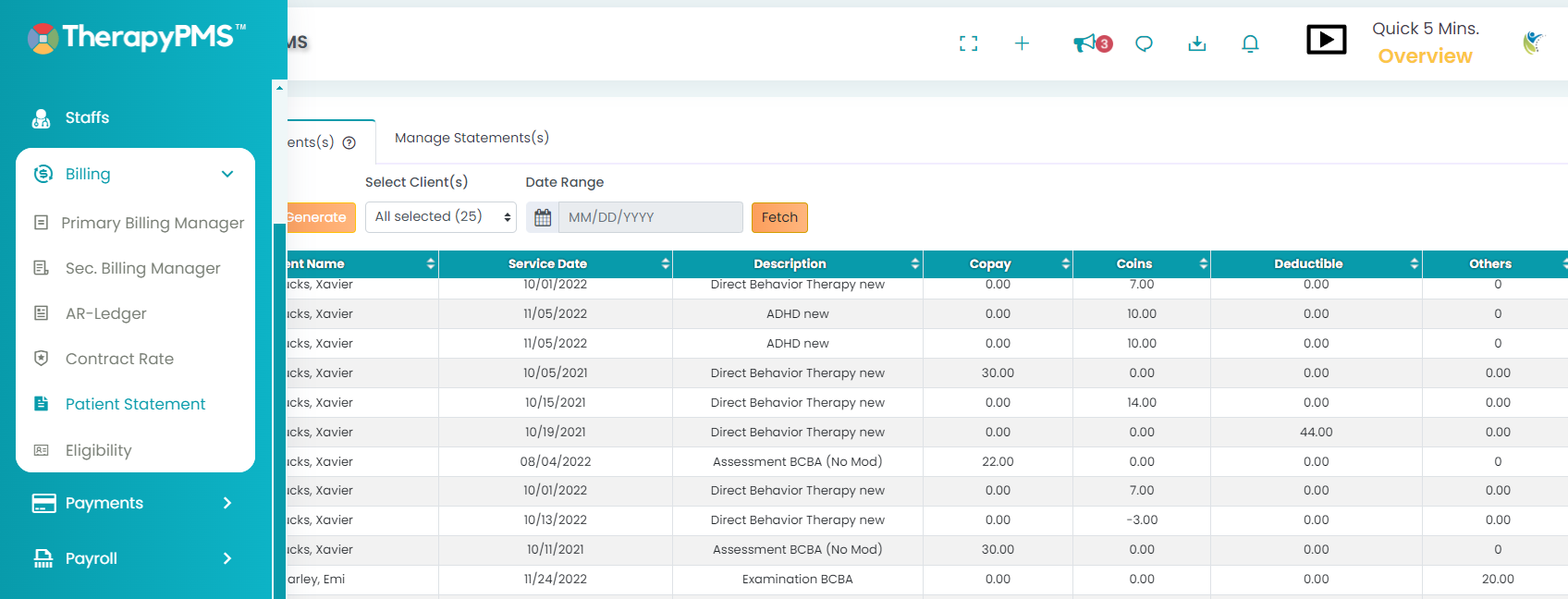Open Eligibility menu item
This screenshot has height=599, width=1568.
(99, 450)
